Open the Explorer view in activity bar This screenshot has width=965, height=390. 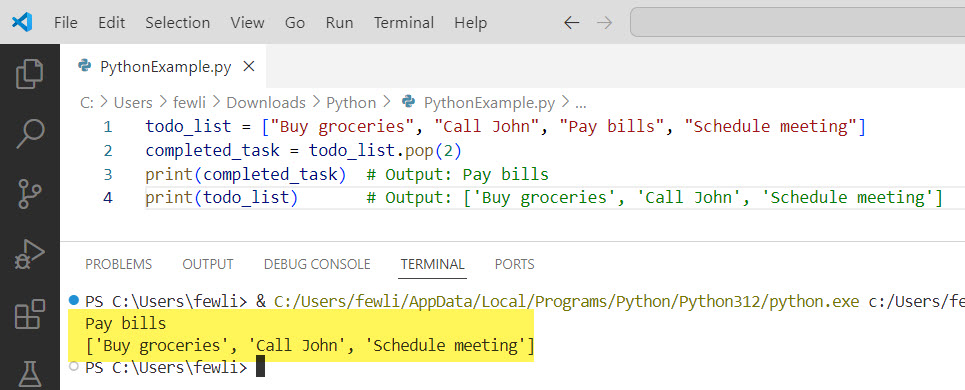(x=30, y=74)
